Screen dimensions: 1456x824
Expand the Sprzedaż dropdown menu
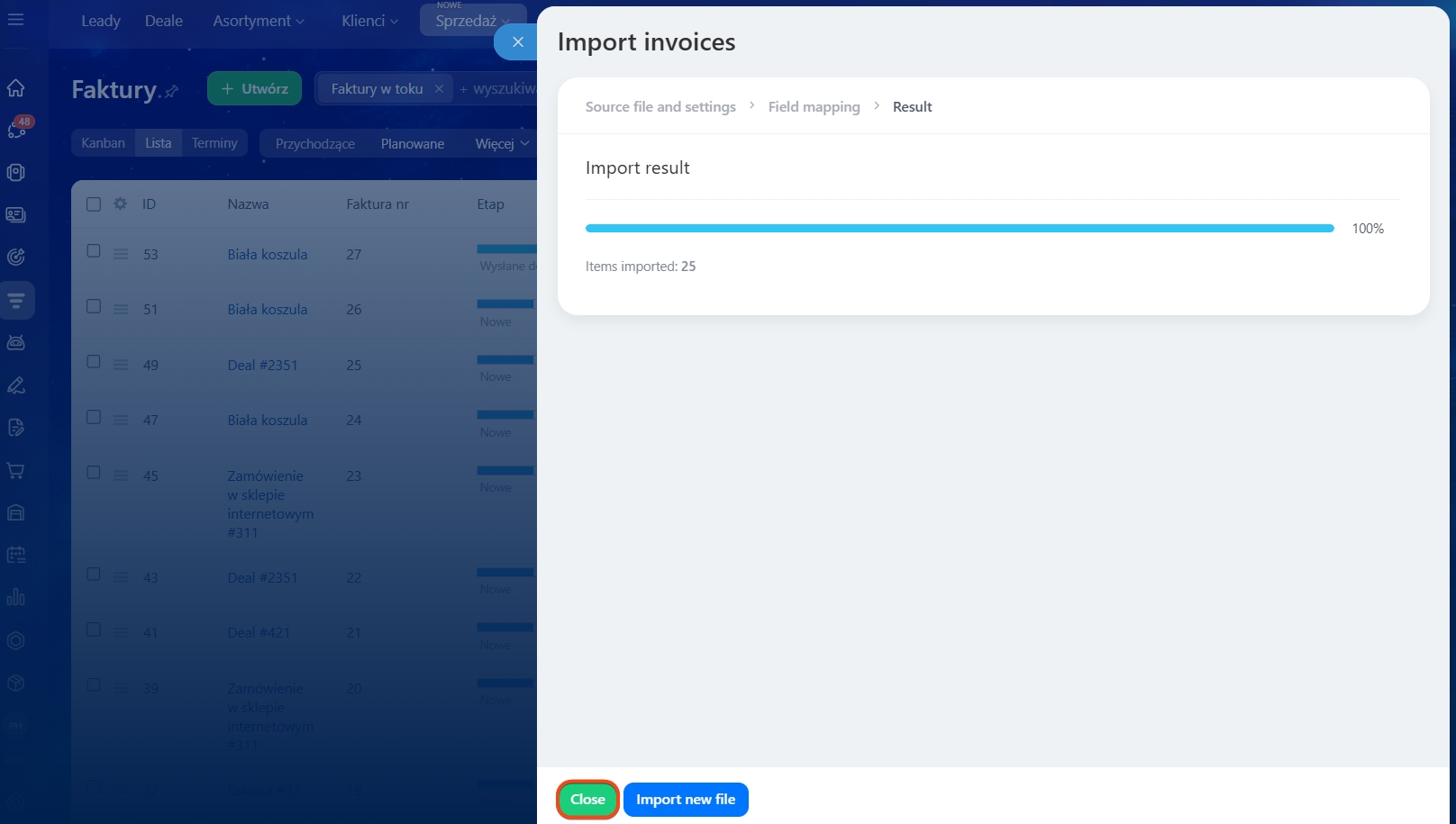472,21
